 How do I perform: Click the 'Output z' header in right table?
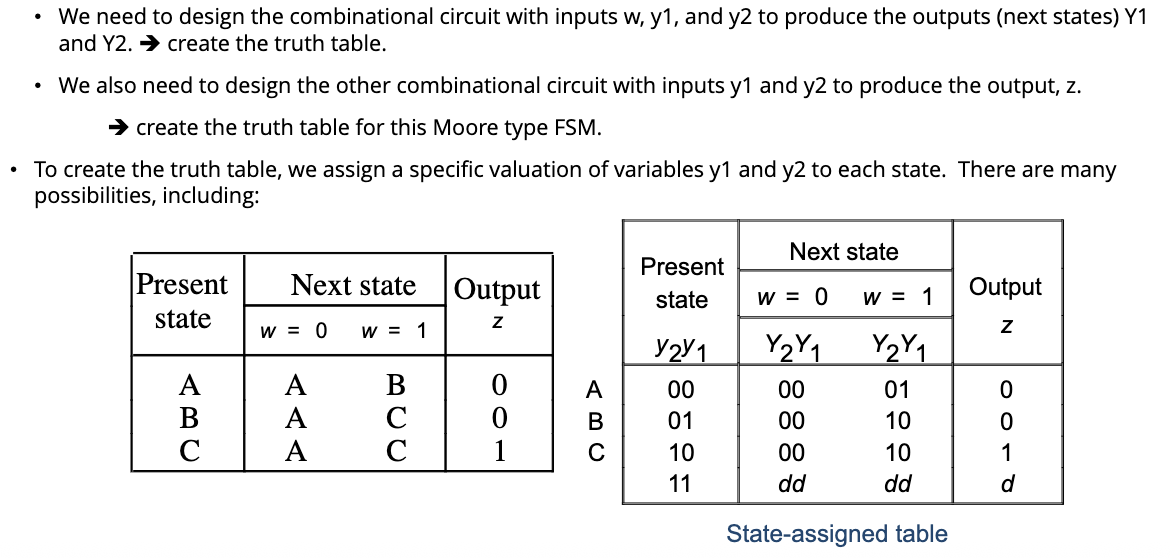point(1006,304)
